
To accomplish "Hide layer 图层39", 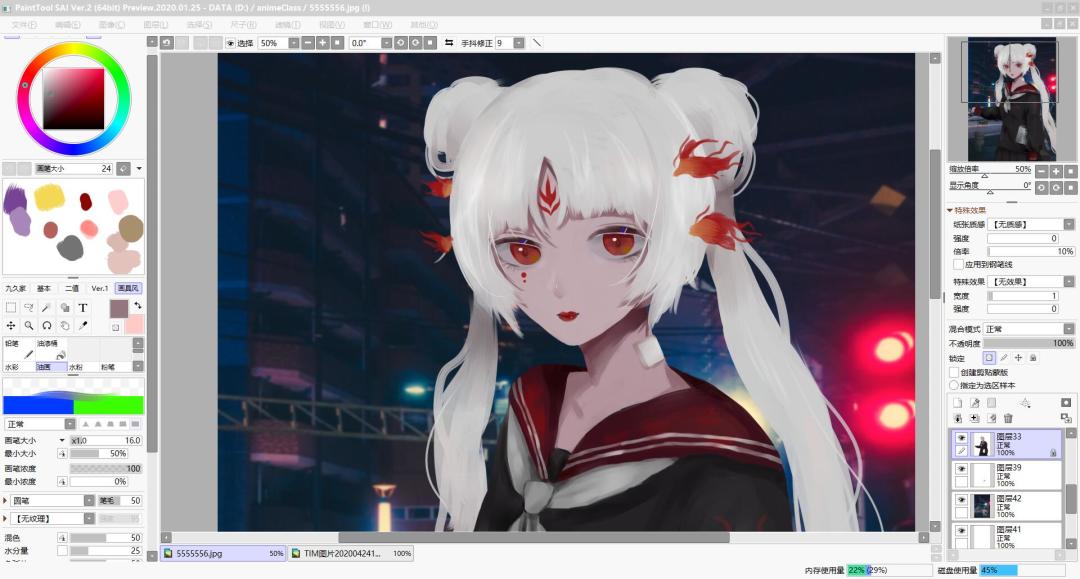I will [962, 469].
